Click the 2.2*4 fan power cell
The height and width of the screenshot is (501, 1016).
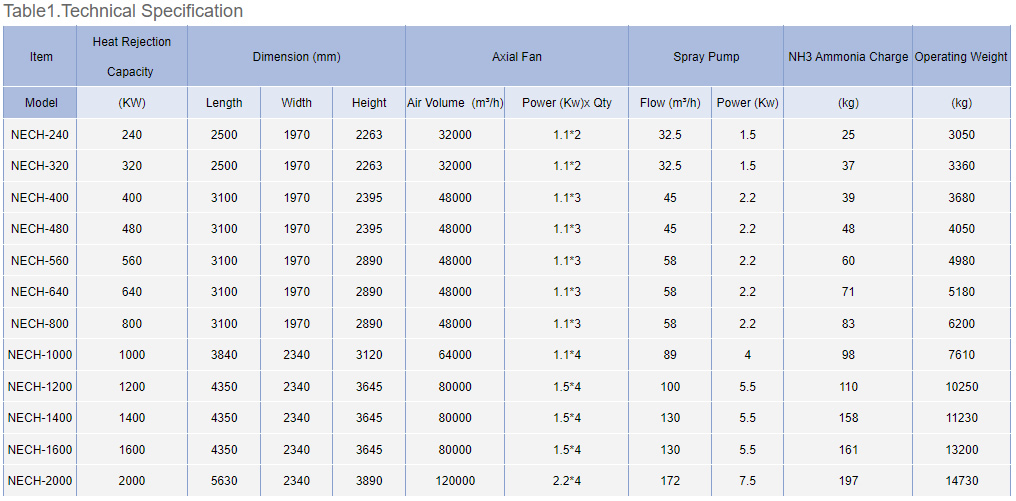(567, 481)
